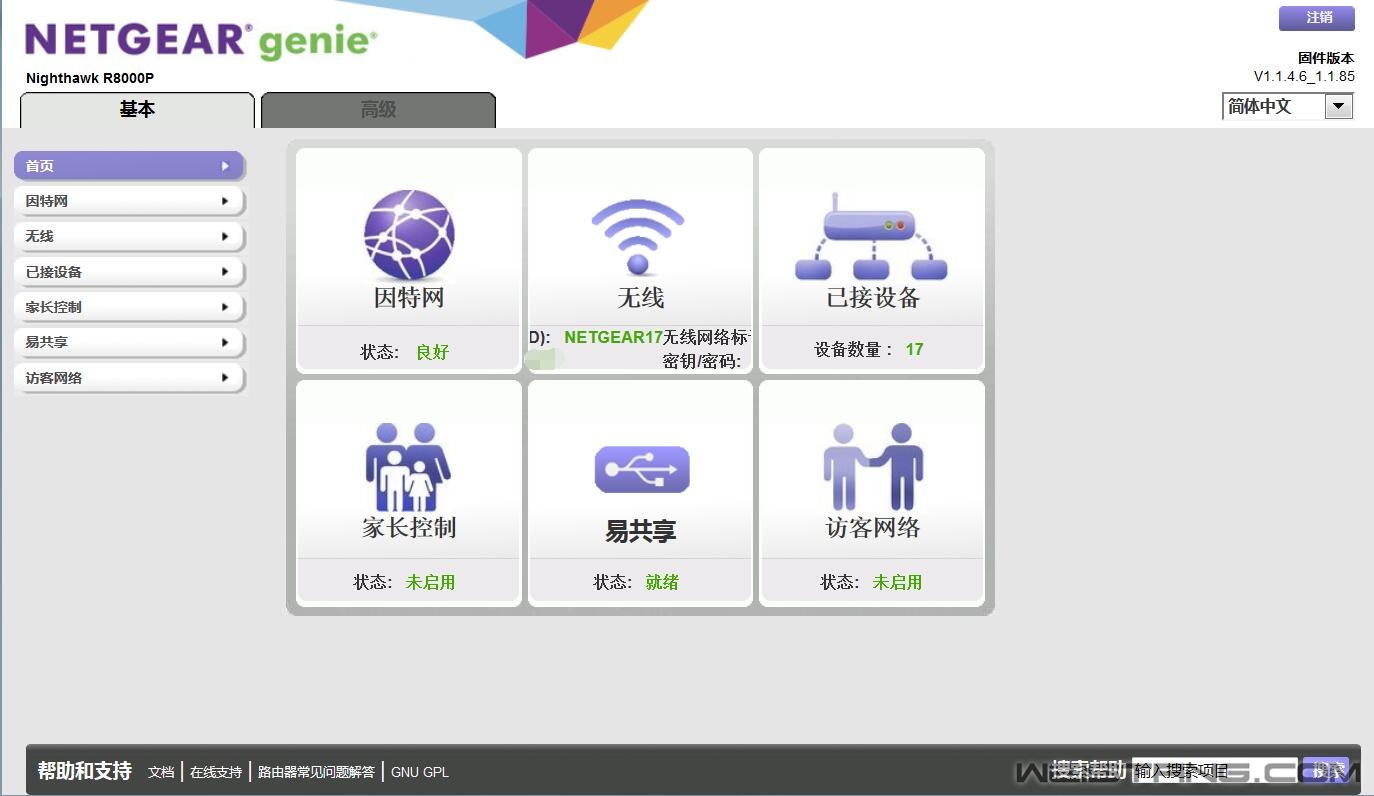
Task: Expand the 无线 sidebar item
Action: (129, 237)
